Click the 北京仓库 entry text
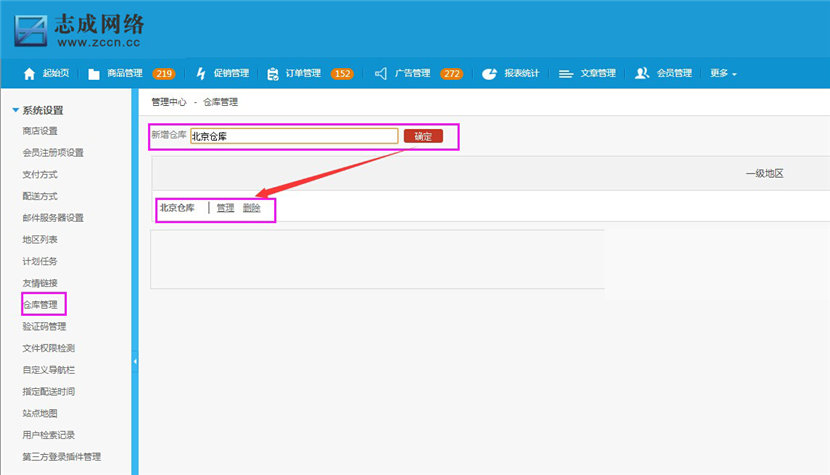The width and height of the screenshot is (830, 475). pyautogui.click(x=177, y=208)
